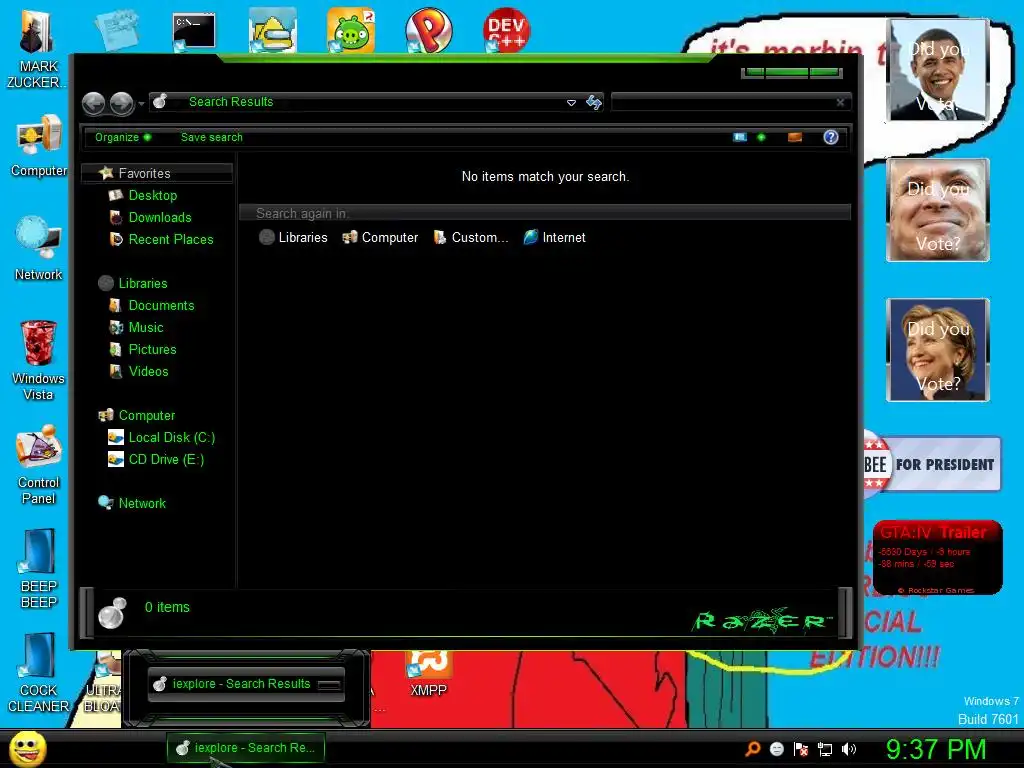Open CD Drive (E:)

[x=166, y=460]
